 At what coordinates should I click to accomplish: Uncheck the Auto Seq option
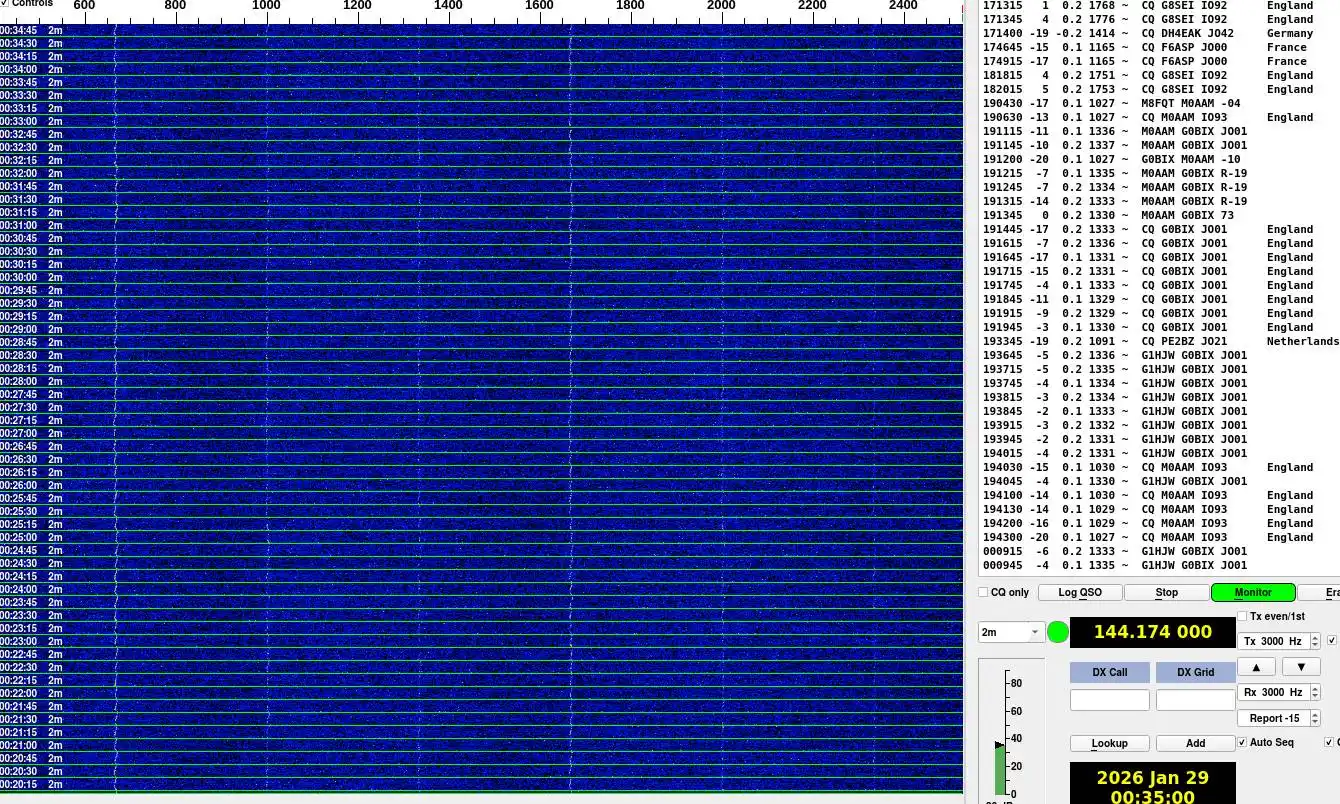pyautogui.click(x=1242, y=742)
